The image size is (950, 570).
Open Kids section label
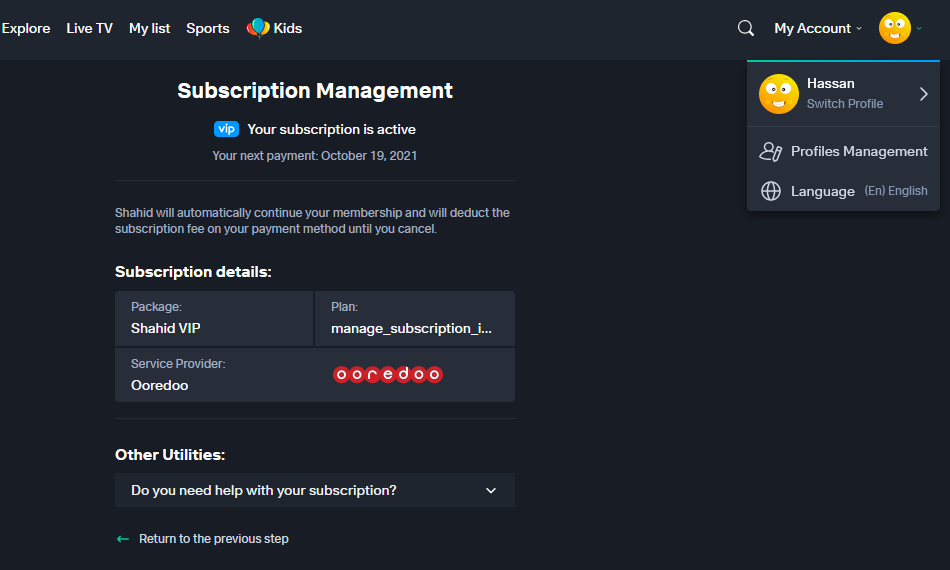[x=288, y=28]
